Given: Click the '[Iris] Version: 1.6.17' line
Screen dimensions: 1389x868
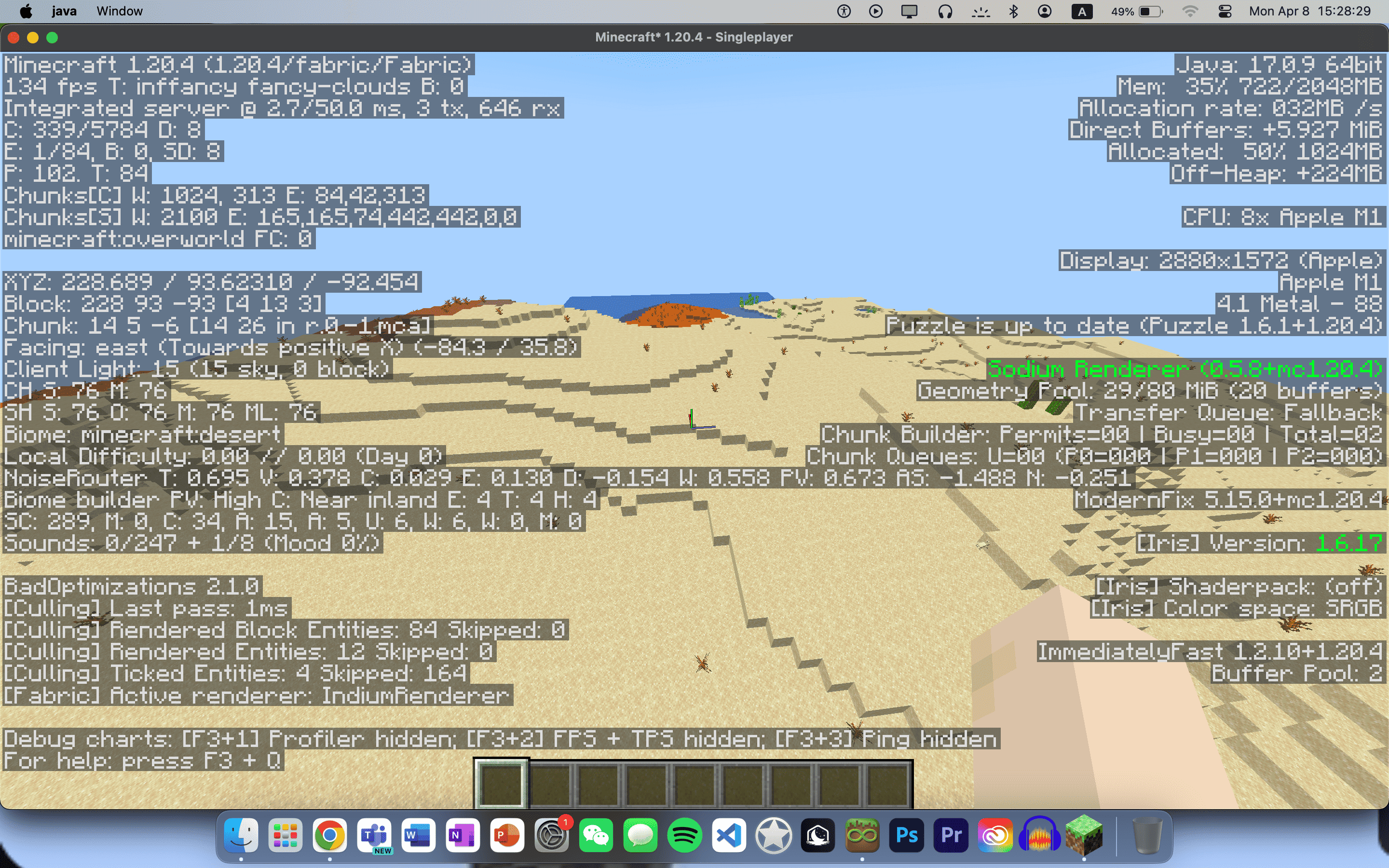Looking at the screenshot, I should point(1261,543).
